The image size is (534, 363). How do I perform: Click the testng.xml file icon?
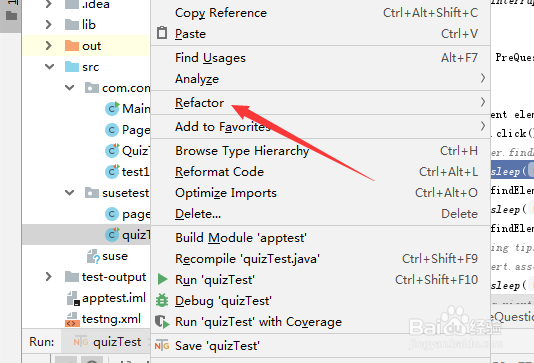click(72, 320)
